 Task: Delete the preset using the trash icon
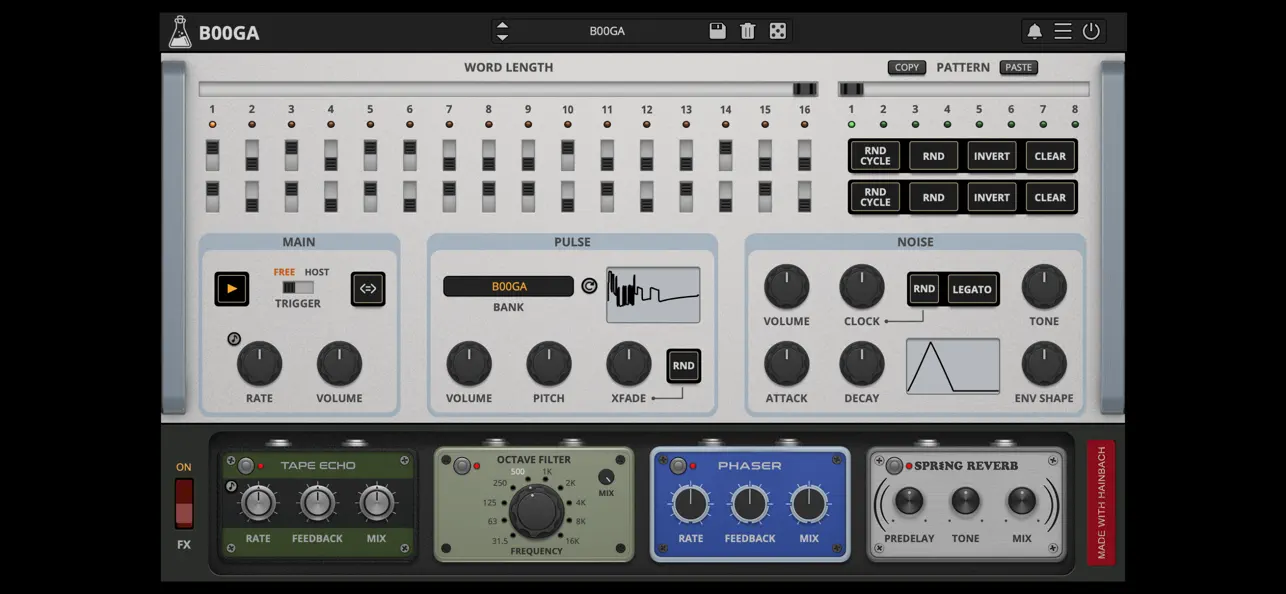746,31
